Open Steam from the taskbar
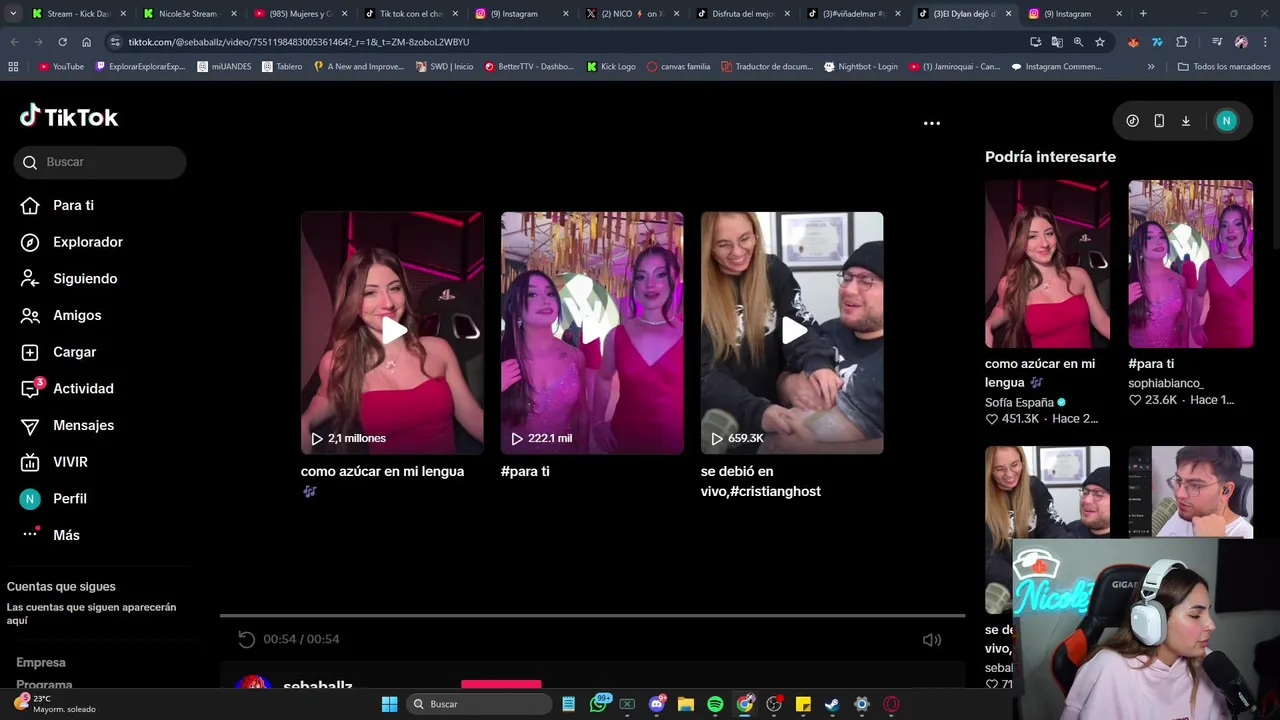Screen dimensions: 1280x720 pyautogui.click(x=832, y=704)
